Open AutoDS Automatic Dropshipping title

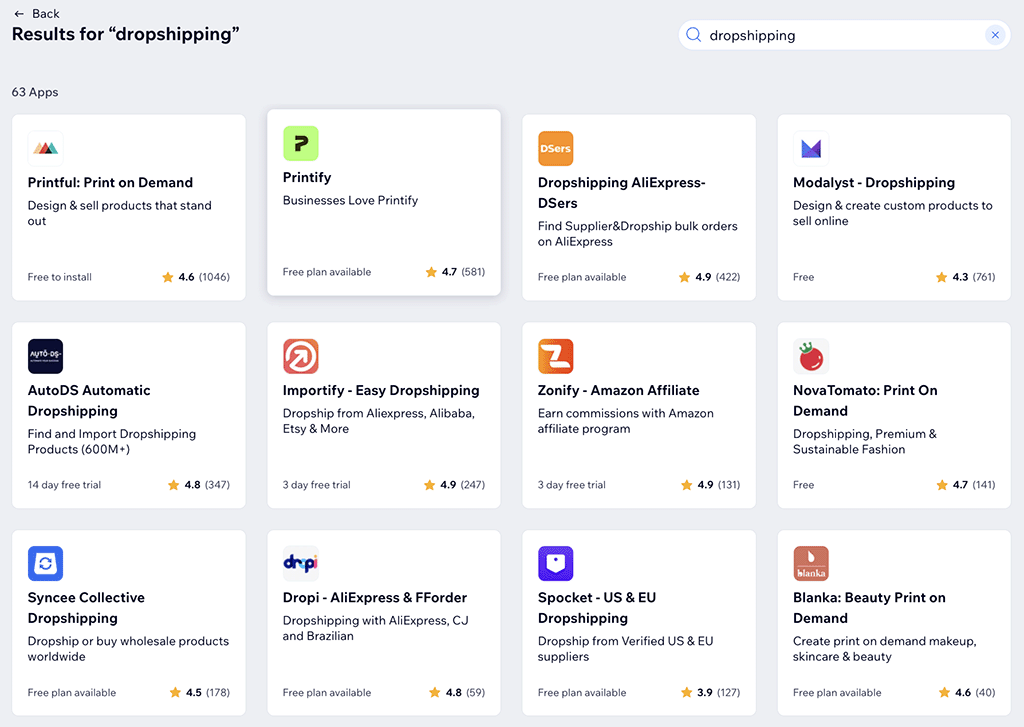pyautogui.click(x=89, y=400)
